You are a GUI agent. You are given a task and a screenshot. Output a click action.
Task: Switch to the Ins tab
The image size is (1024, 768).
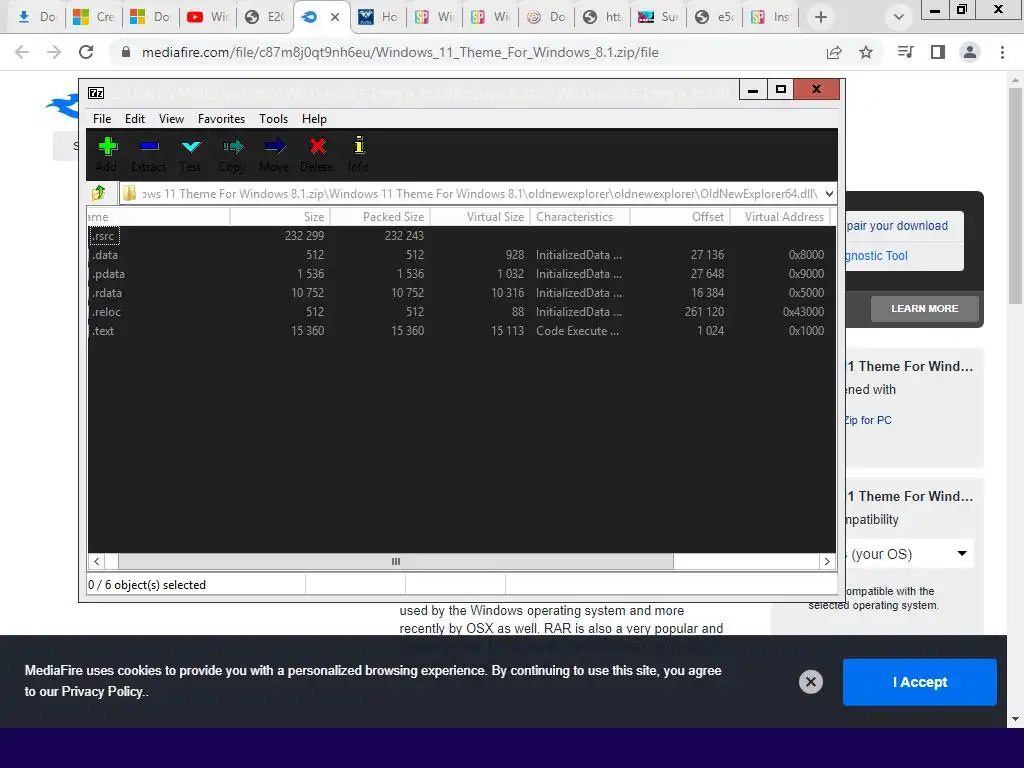tap(770, 17)
